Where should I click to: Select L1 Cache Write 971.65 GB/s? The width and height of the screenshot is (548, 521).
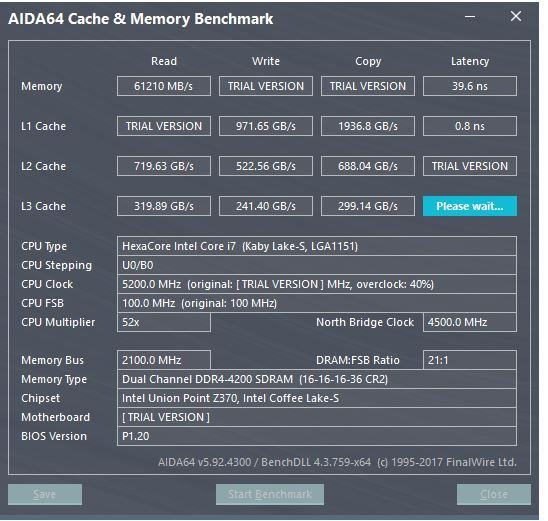[266, 126]
